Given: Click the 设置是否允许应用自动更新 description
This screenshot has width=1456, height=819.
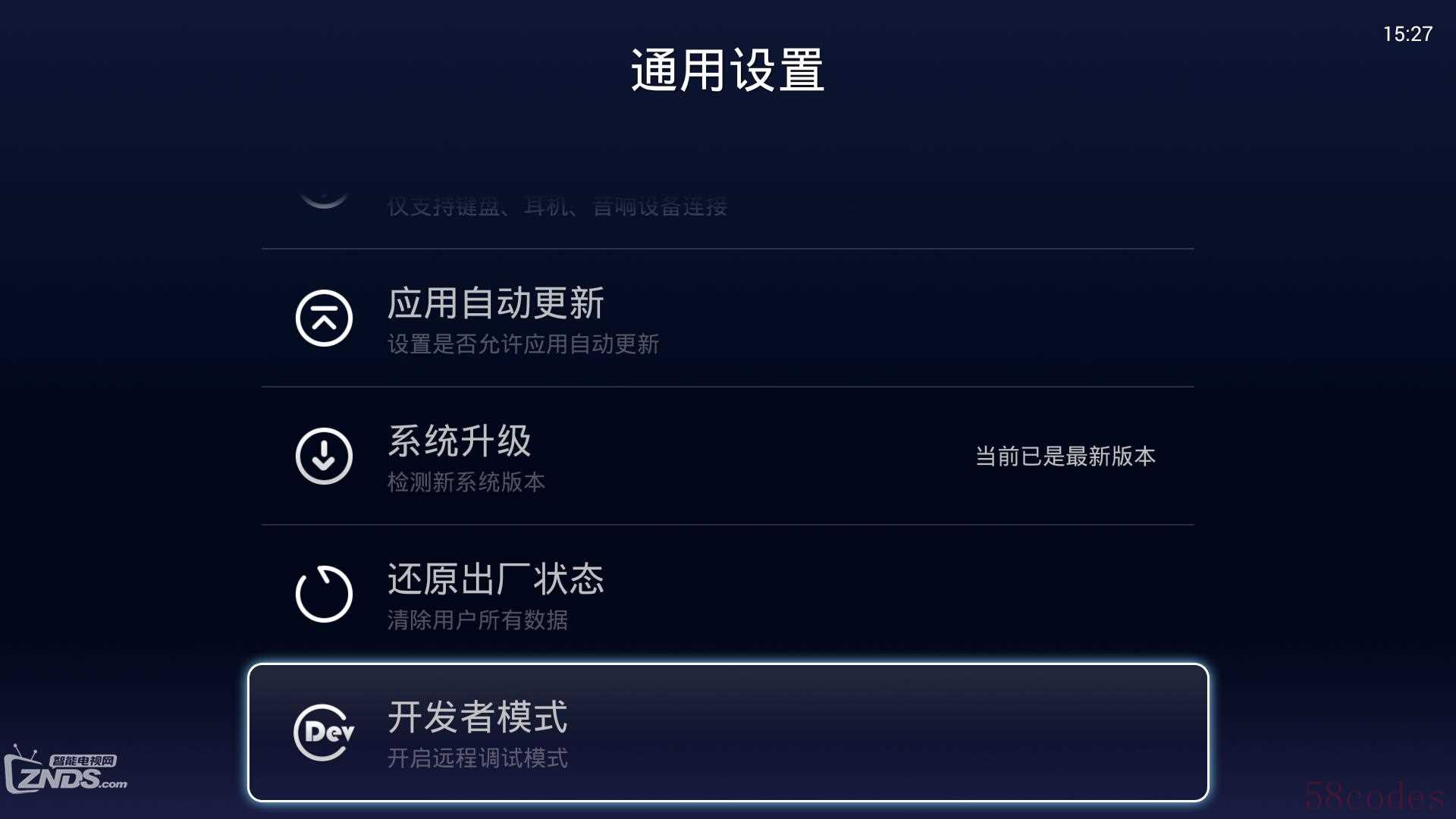Looking at the screenshot, I should 523,344.
